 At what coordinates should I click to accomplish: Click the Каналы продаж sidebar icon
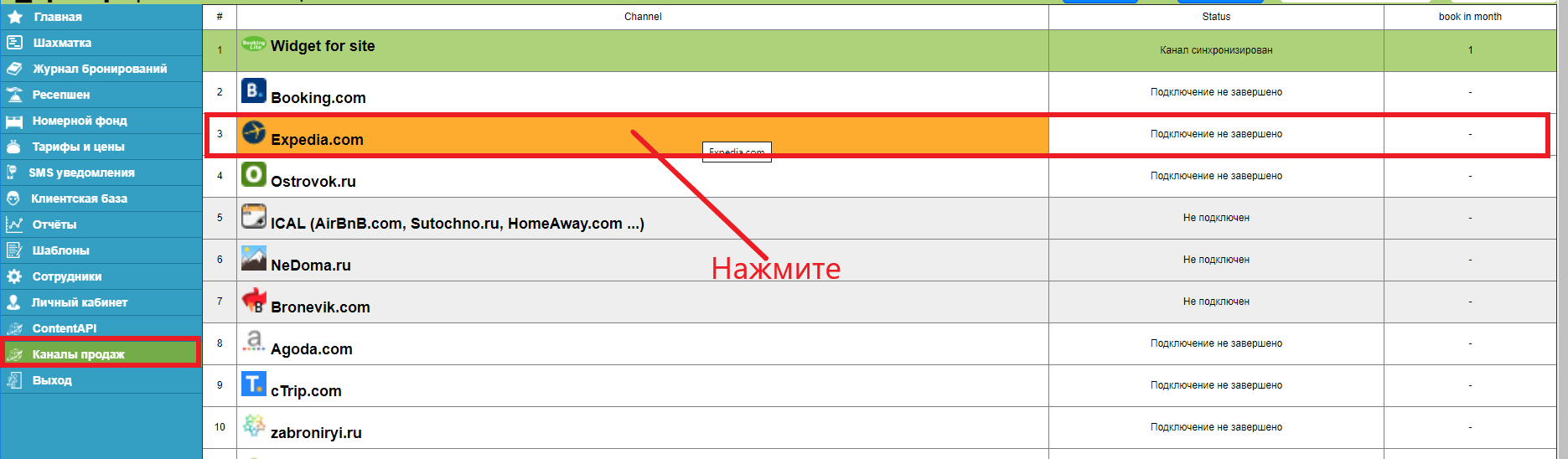click(14, 354)
